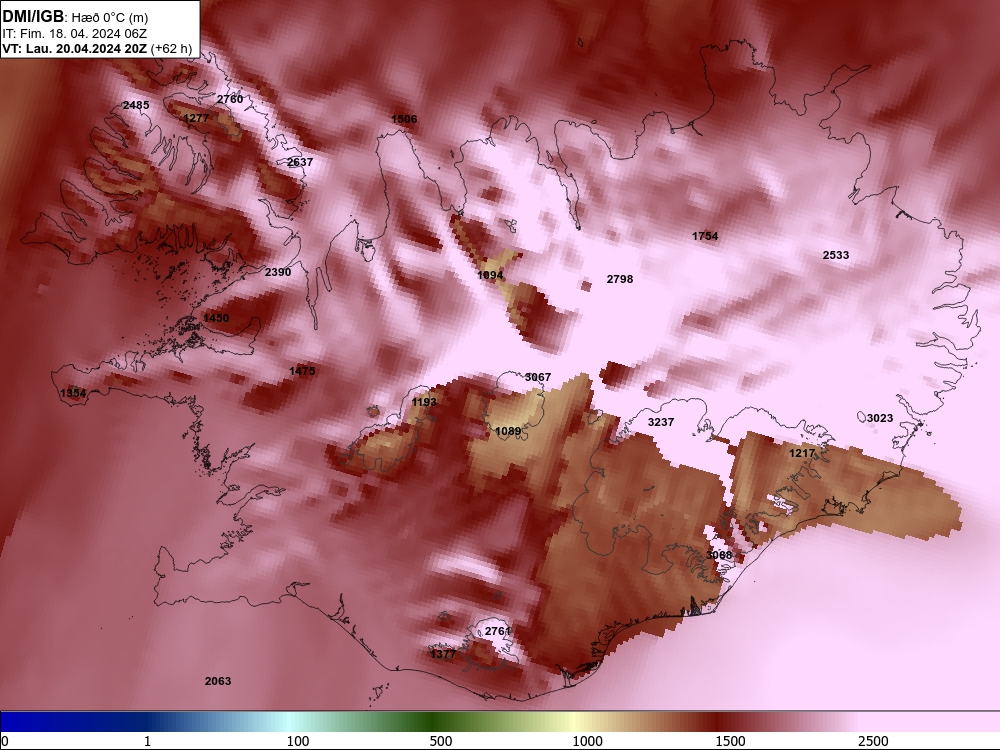Viewport: 1000px width, 750px height.
Task: Click the green section of the color bar
Action: pos(434,722)
